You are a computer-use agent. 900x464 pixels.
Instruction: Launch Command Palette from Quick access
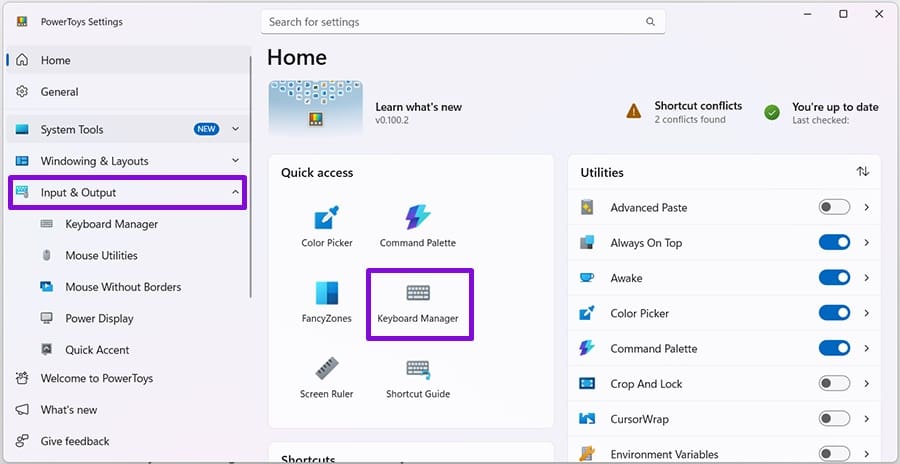417,226
